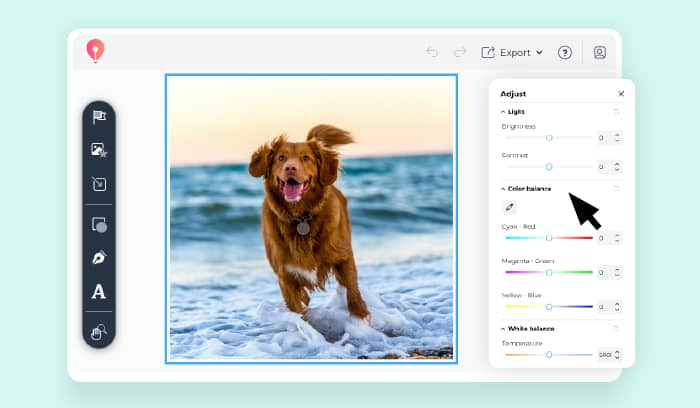Viewport: 700px width, 408px height.
Task: Reset the Light section
Action: (617, 112)
